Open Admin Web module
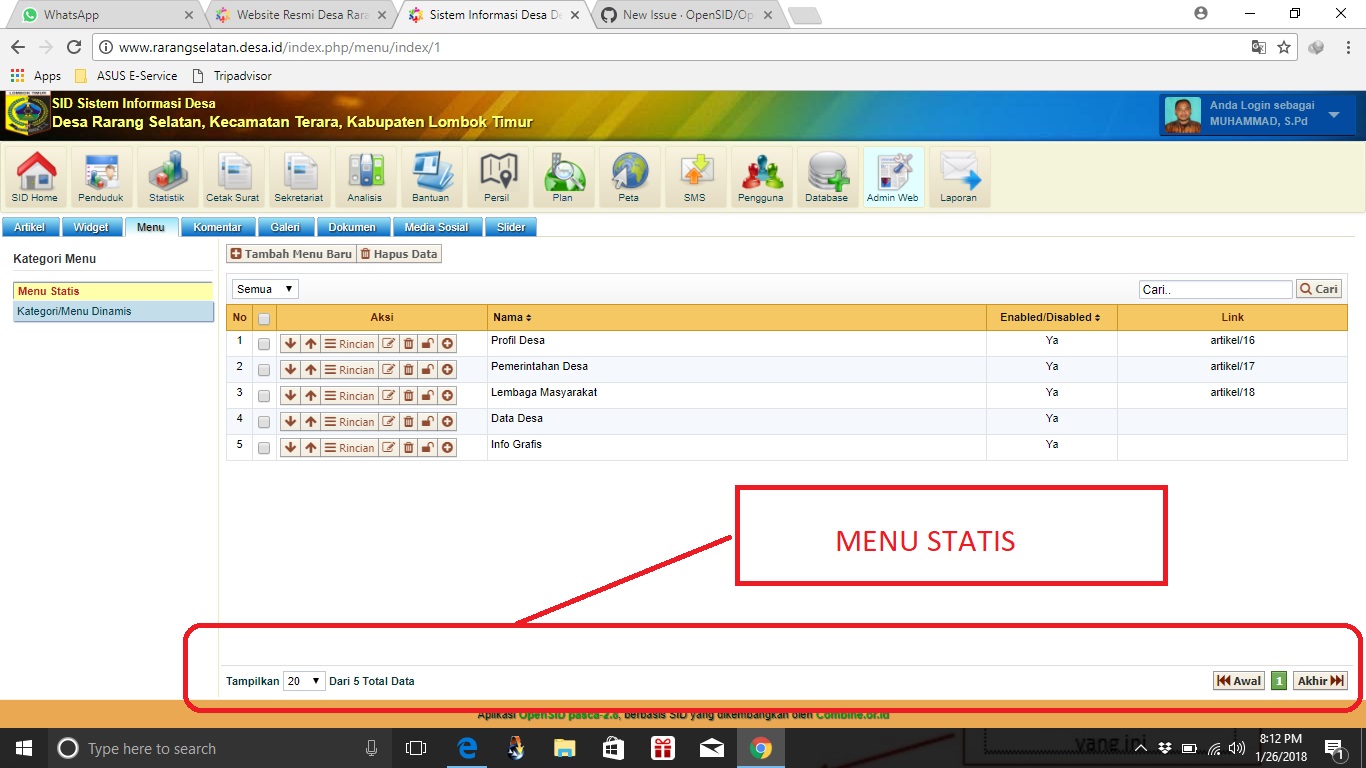The height and width of the screenshot is (768, 1366). (893, 177)
